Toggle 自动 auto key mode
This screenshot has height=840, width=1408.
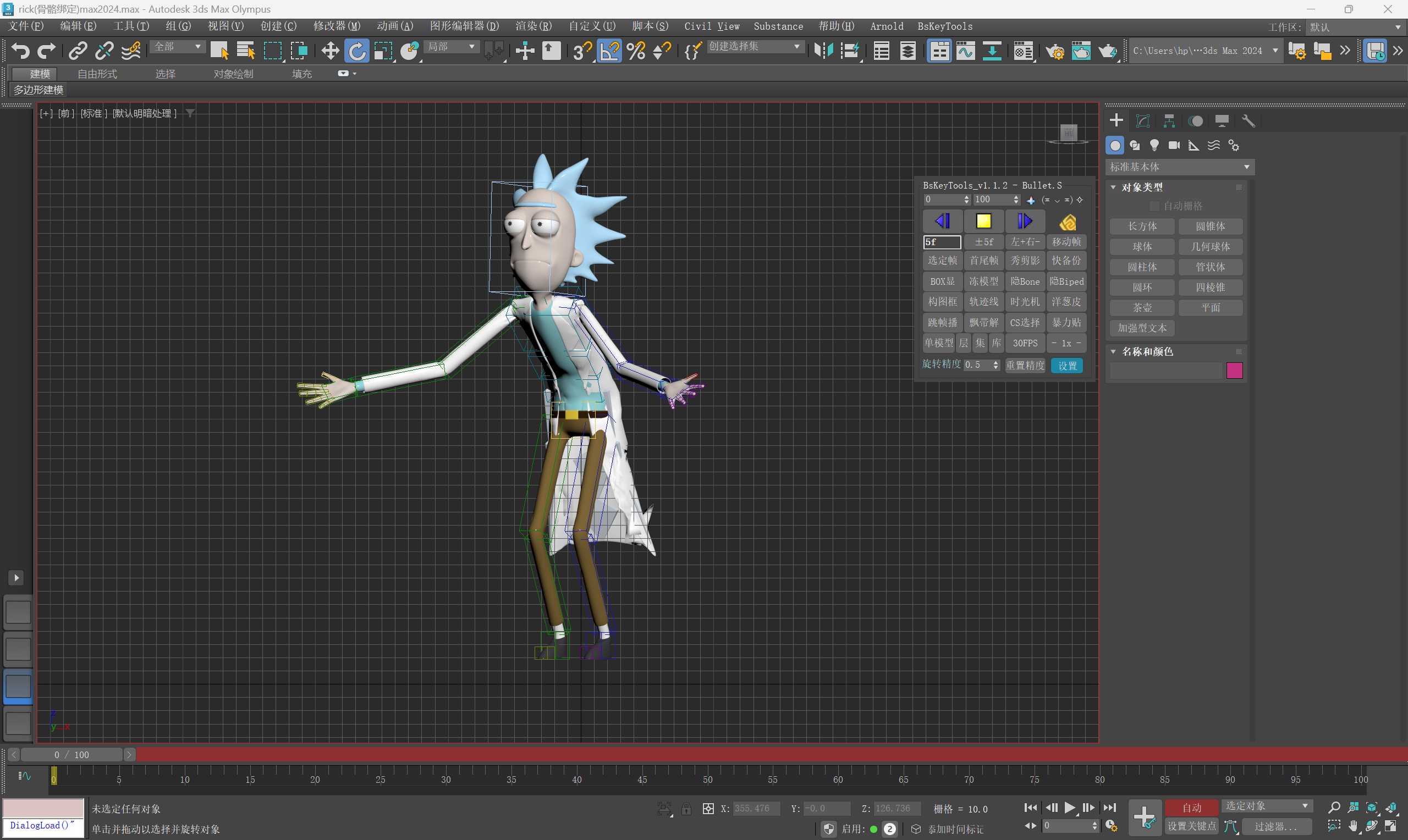(x=1192, y=808)
